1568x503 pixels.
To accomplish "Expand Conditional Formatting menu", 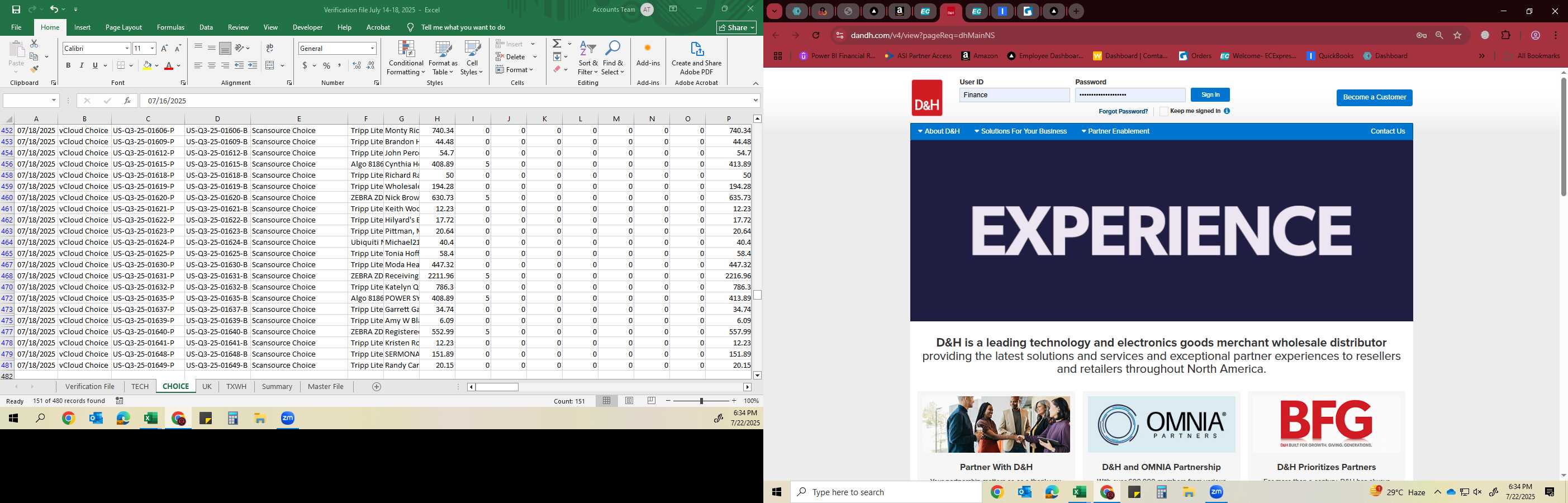I will (406, 59).
